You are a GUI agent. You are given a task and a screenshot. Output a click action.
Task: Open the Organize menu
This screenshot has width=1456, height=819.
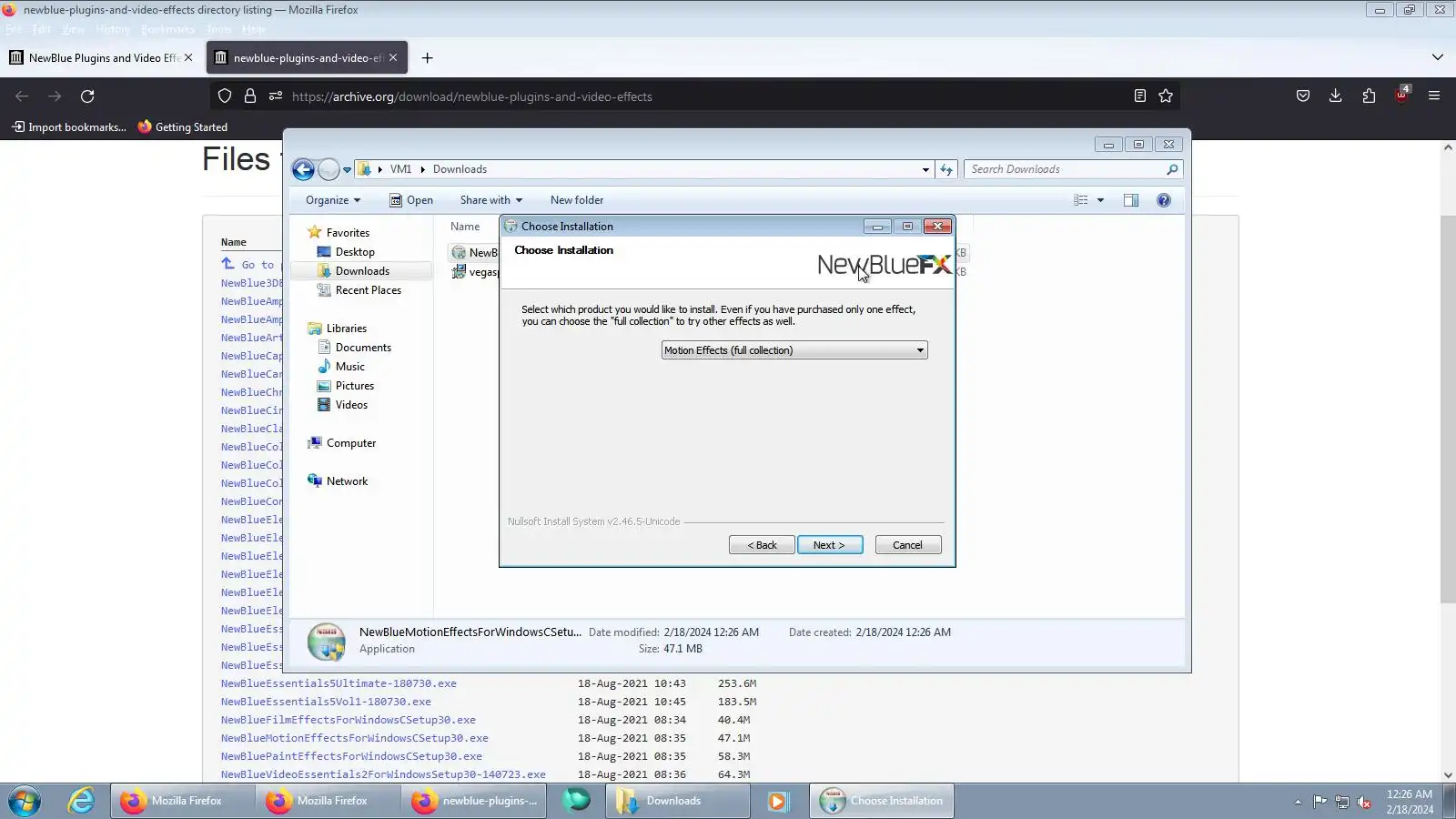click(333, 200)
